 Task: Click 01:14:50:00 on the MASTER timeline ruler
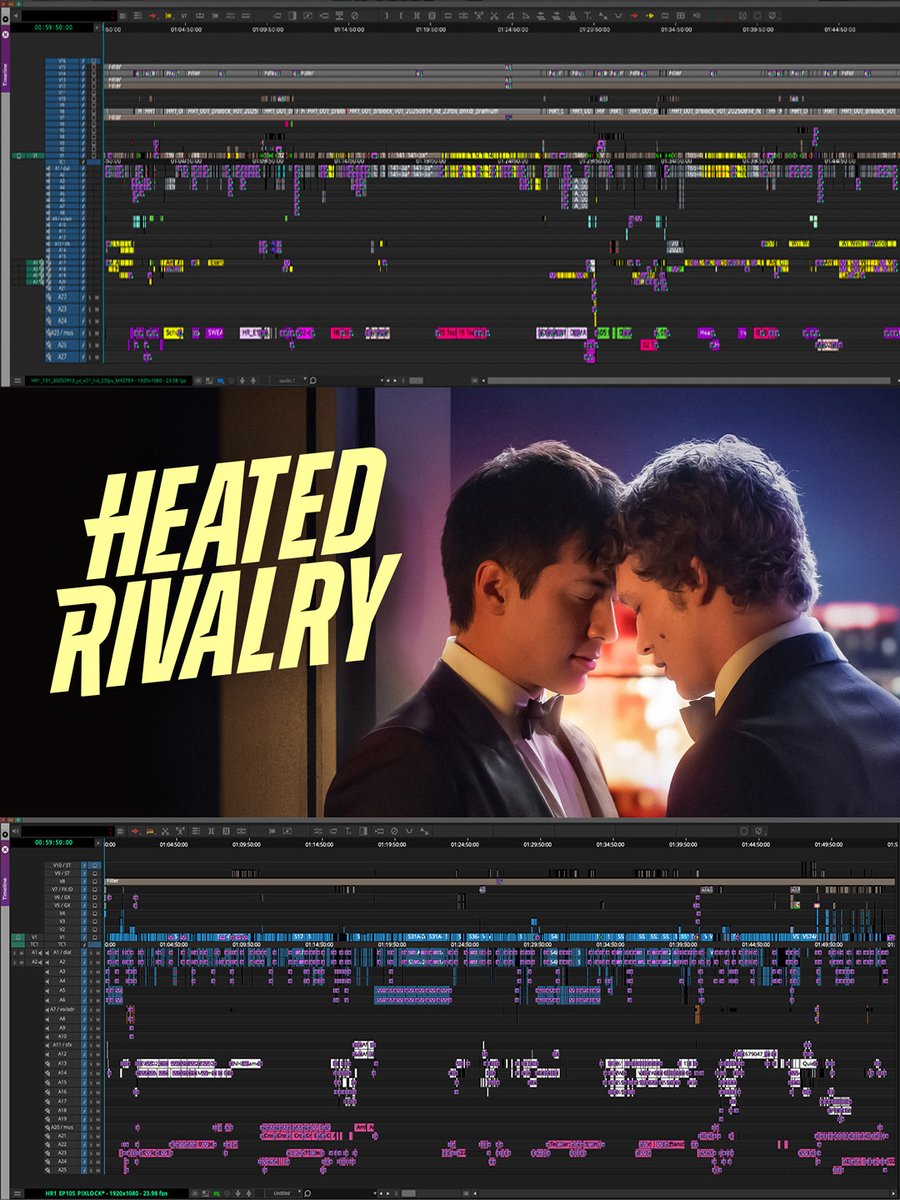[x=349, y=29]
